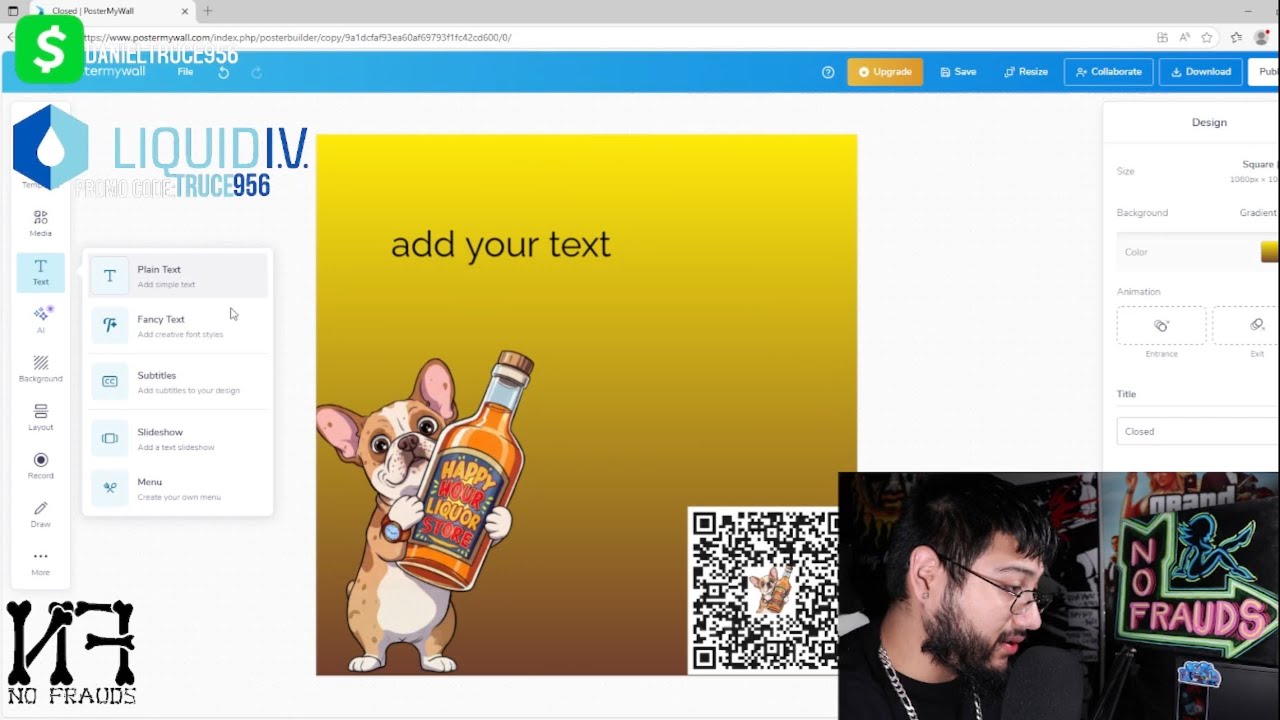Click the Subtitles CC icon

tap(110, 381)
